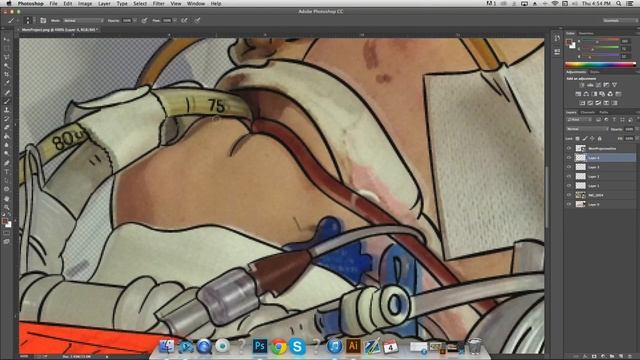Click the color spectrum ramp in Color panel
This screenshot has width=640, height=360.
pyautogui.click(x=600, y=64)
